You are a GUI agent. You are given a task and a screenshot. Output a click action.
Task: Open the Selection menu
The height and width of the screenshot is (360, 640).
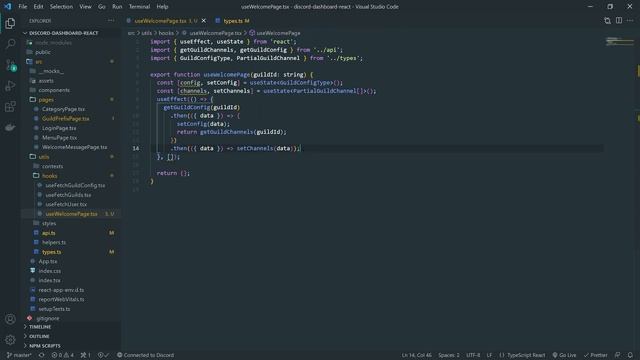coord(61,7)
